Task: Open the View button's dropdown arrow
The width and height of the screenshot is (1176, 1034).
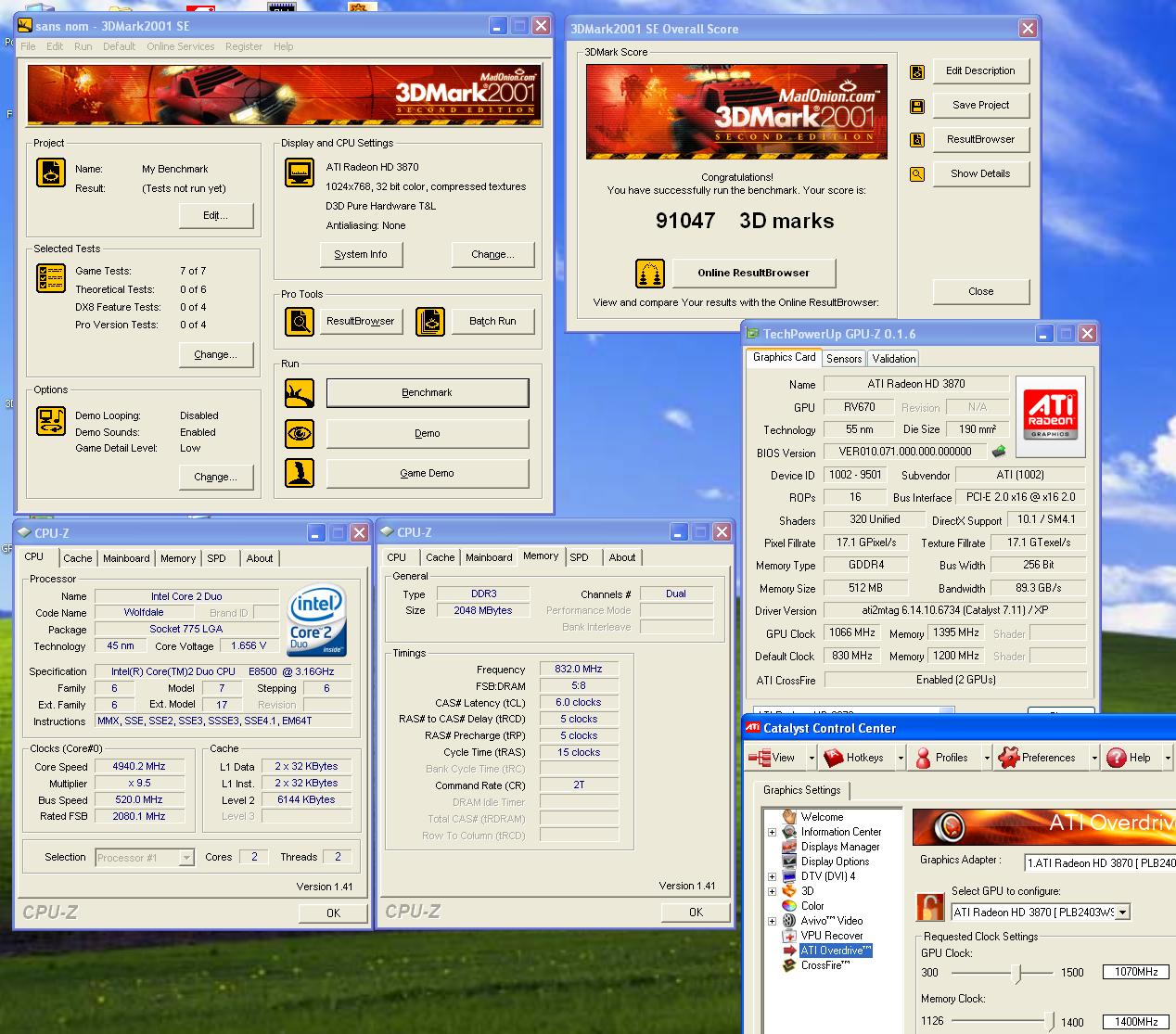Action: [812, 758]
